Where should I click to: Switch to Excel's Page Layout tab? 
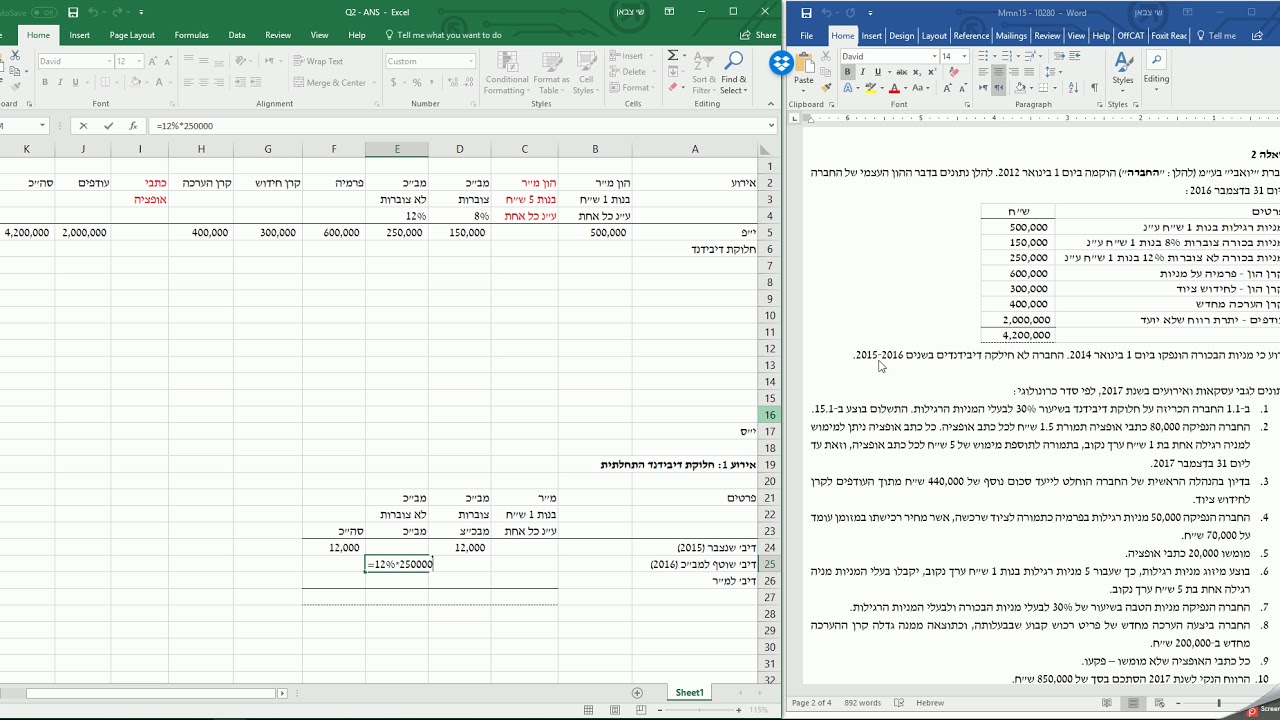point(132,35)
